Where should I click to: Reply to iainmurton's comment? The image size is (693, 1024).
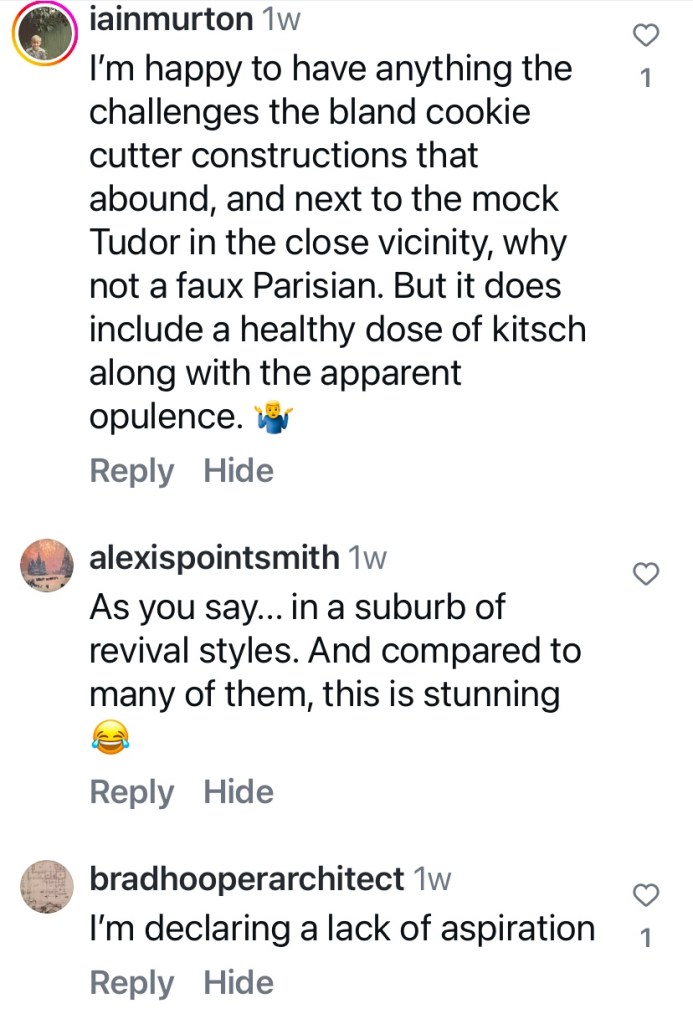131,470
